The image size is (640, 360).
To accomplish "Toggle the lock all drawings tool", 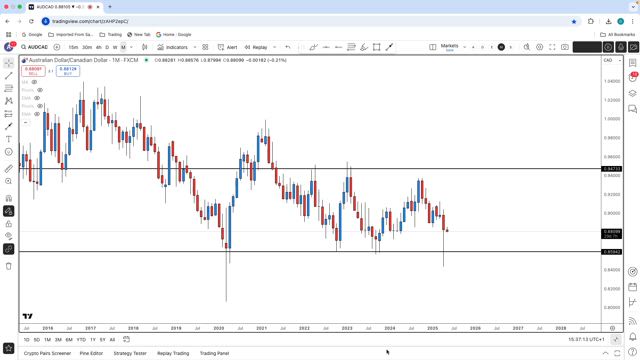I will click(x=9, y=224).
